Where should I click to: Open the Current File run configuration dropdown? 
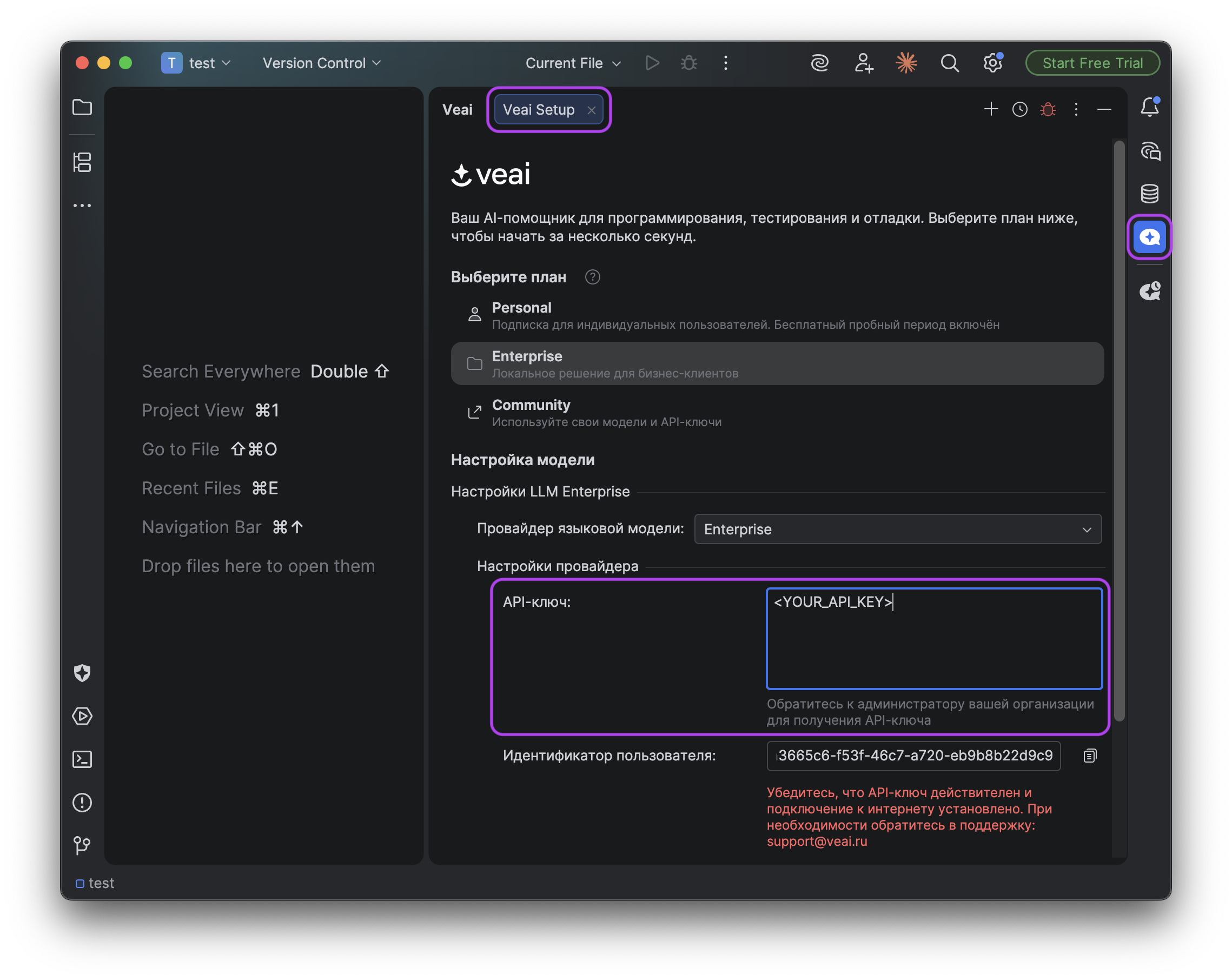[573, 63]
